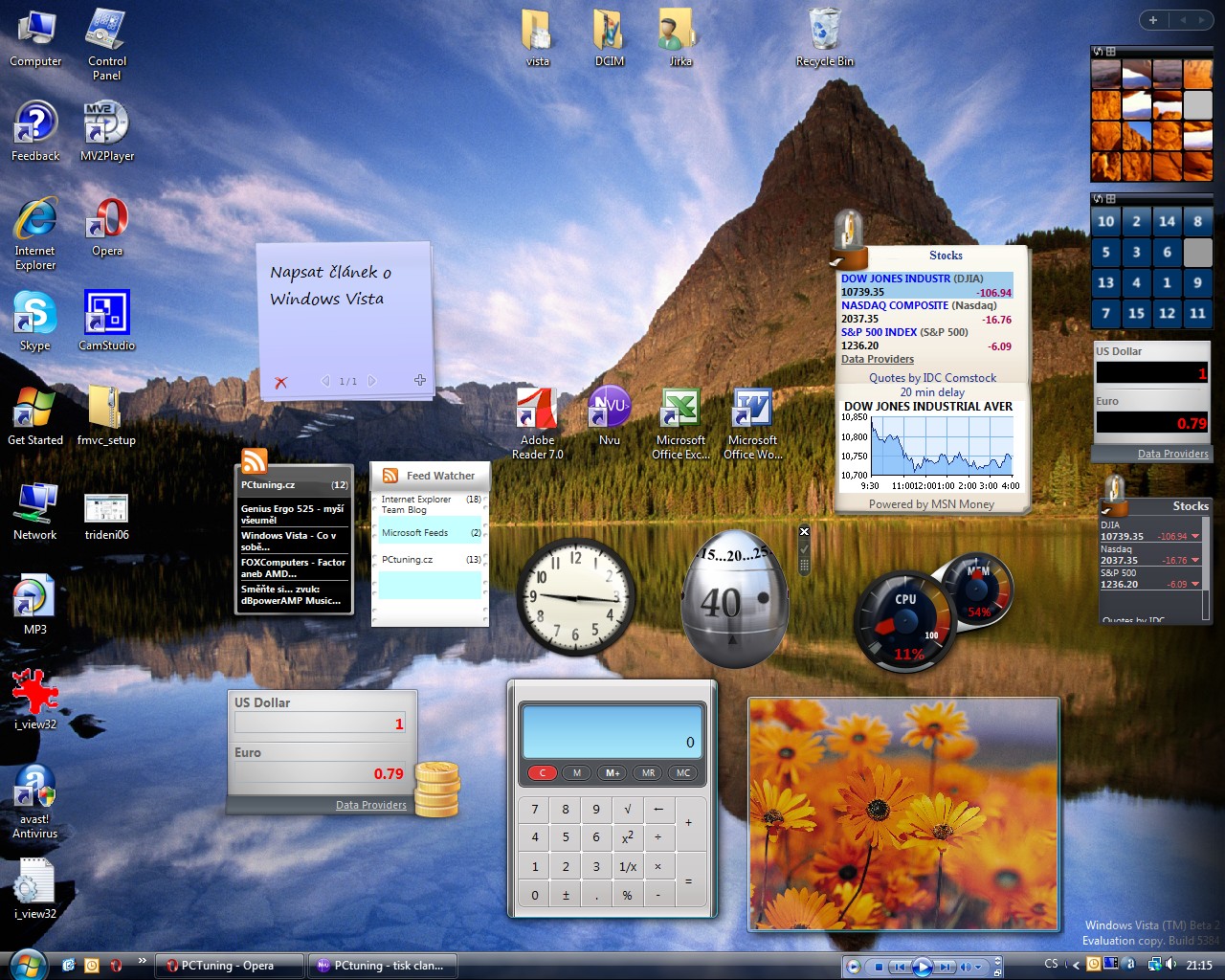
Task: Open PCtuning.cz entry in Feed Watcher
Action: [x=430, y=559]
